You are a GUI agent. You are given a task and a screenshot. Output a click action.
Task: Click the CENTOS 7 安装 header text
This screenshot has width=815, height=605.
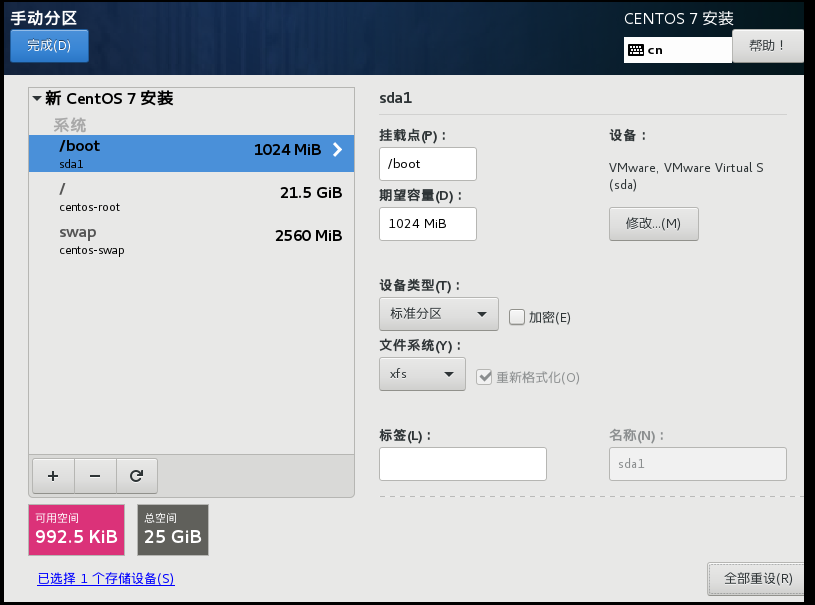[x=679, y=19]
